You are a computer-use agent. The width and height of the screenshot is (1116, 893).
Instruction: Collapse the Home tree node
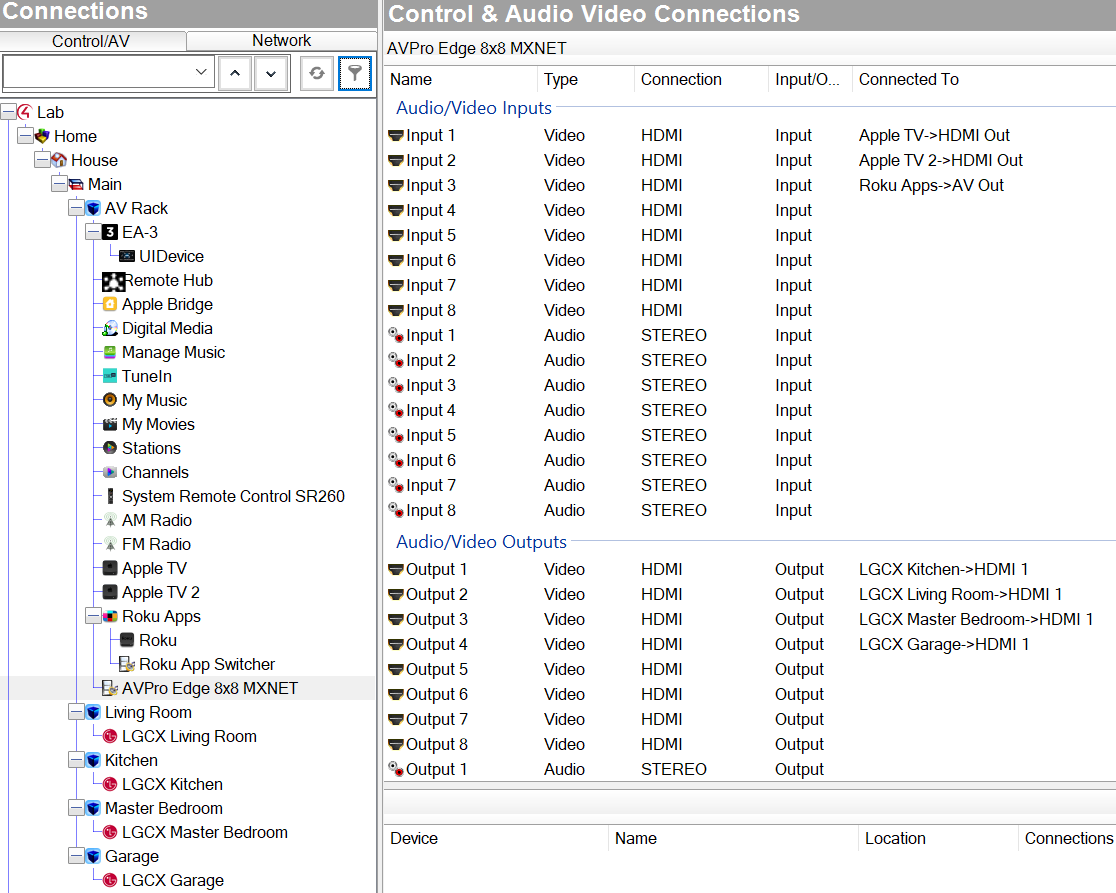pos(26,136)
